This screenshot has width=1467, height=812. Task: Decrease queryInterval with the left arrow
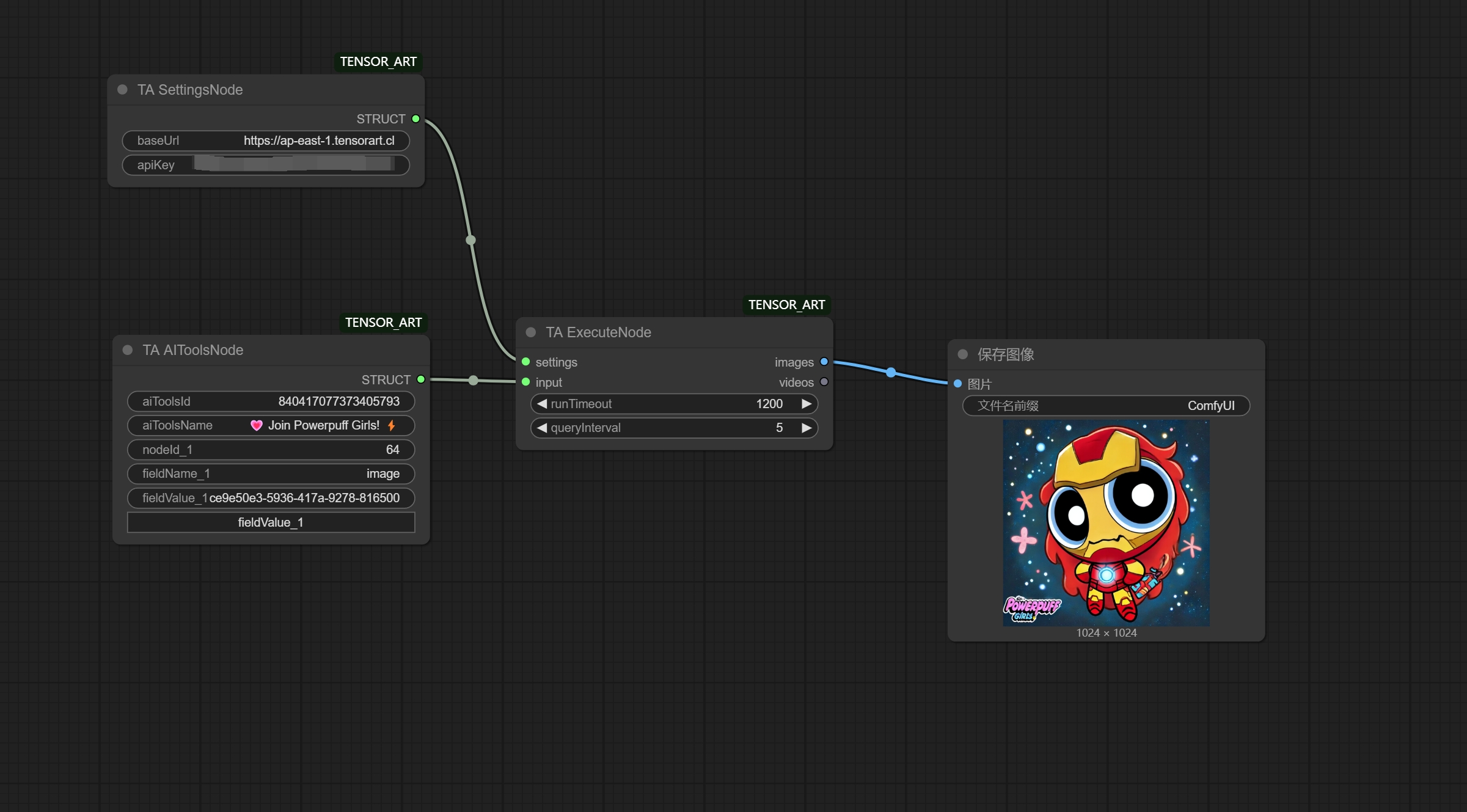coord(541,428)
